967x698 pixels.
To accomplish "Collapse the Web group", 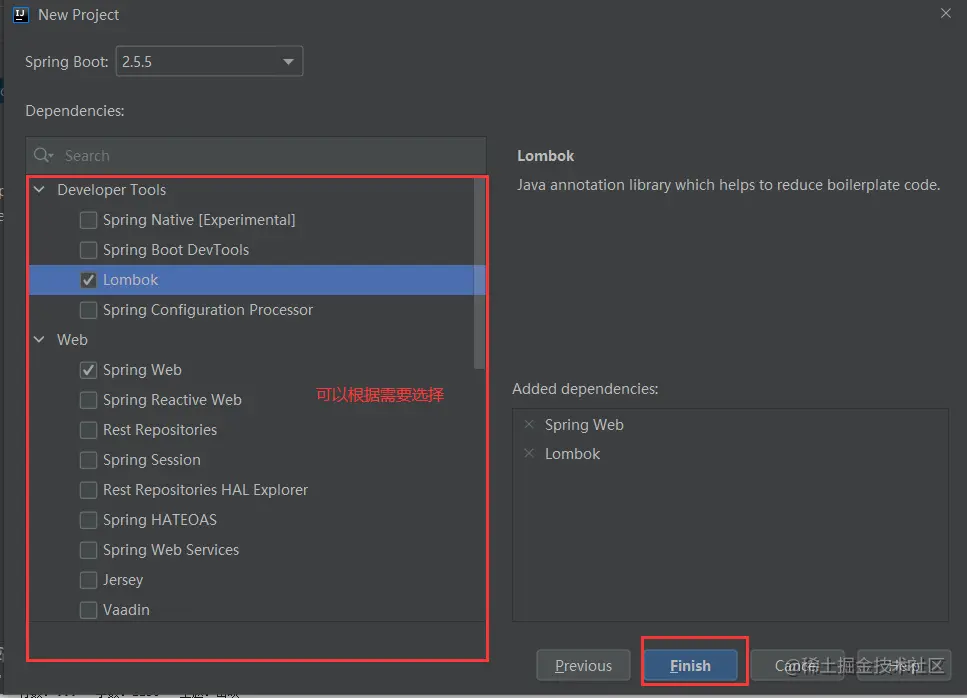I will tap(39, 339).
